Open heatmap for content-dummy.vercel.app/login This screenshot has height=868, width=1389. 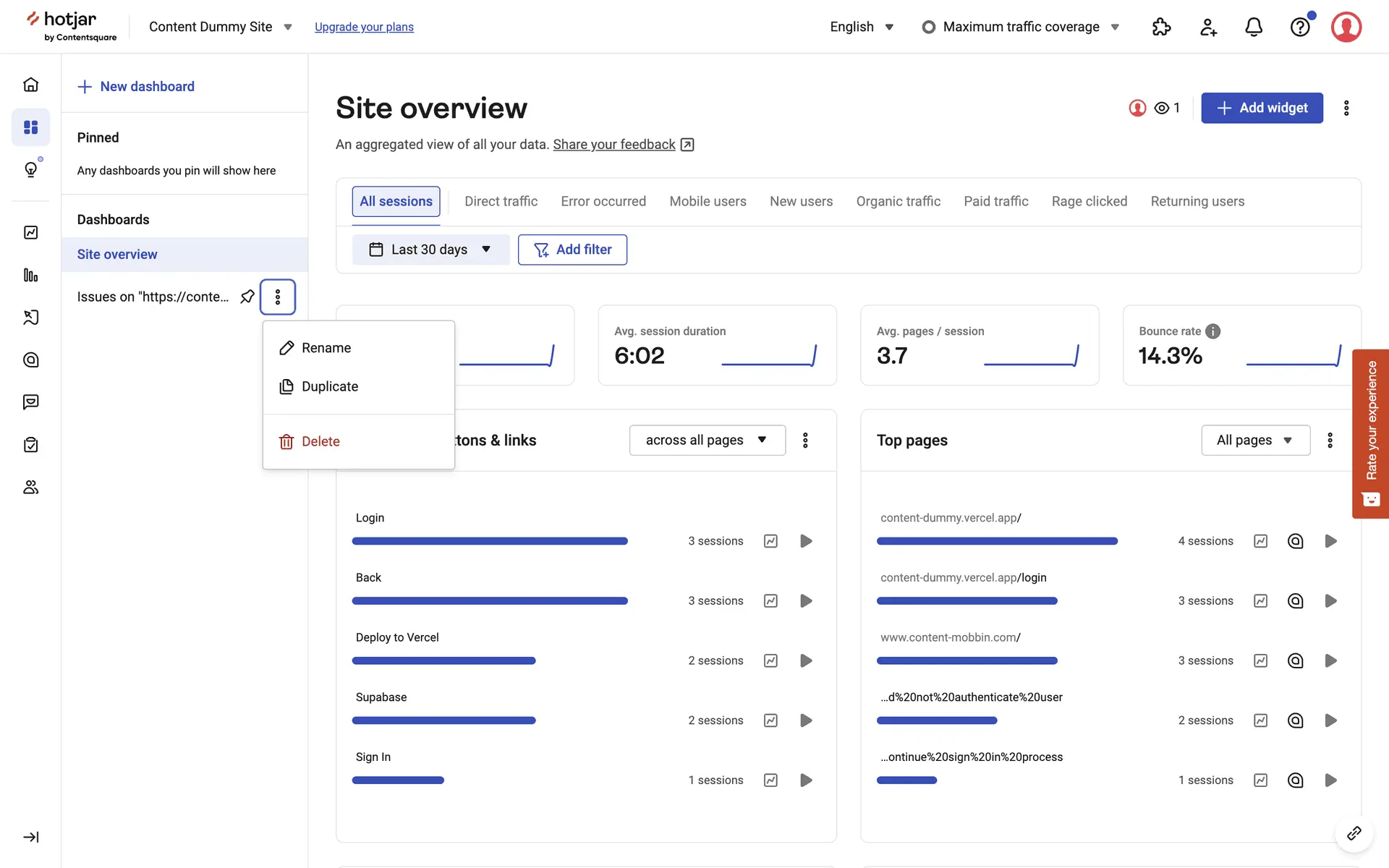tap(1295, 601)
